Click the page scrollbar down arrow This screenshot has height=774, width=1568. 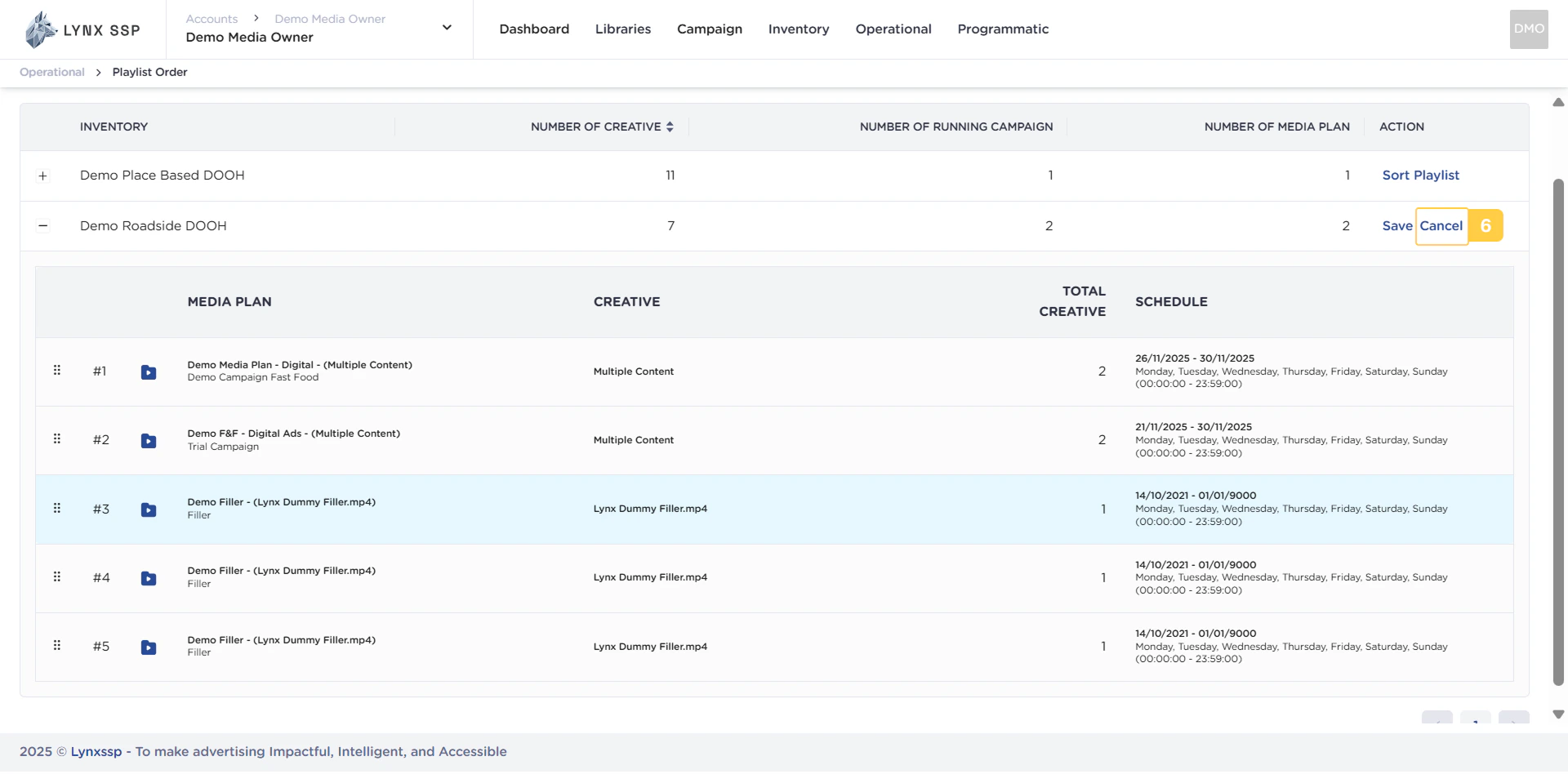pos(1558,714)
